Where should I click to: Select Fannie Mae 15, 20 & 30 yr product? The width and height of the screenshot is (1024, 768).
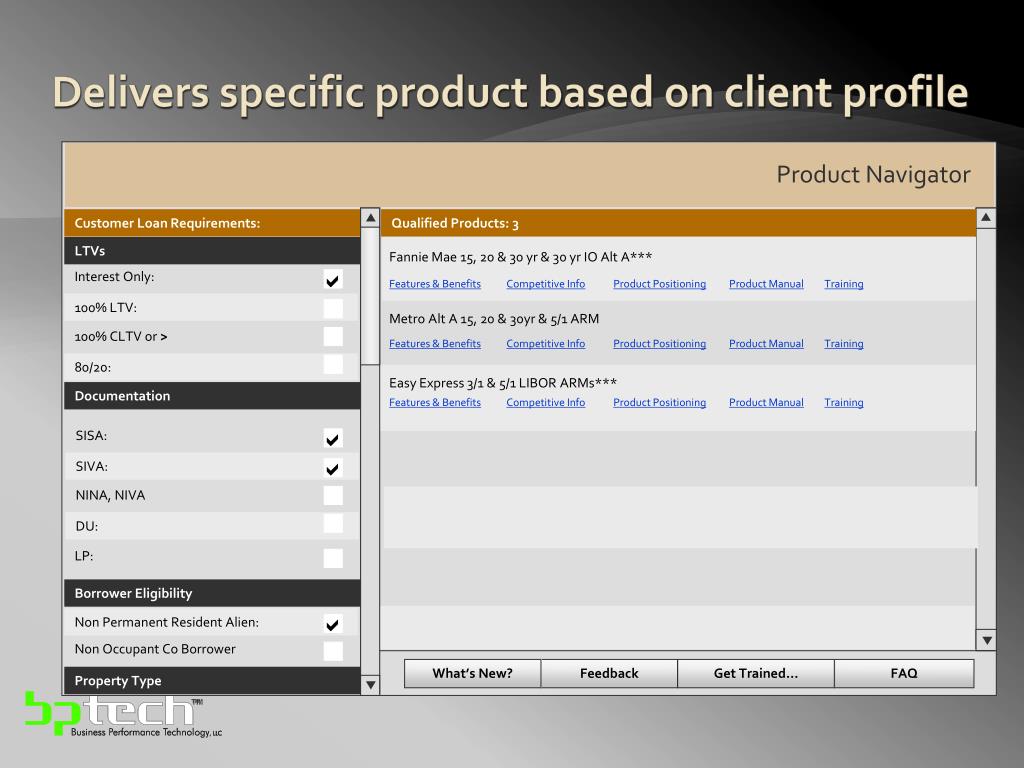coord(520,257)
